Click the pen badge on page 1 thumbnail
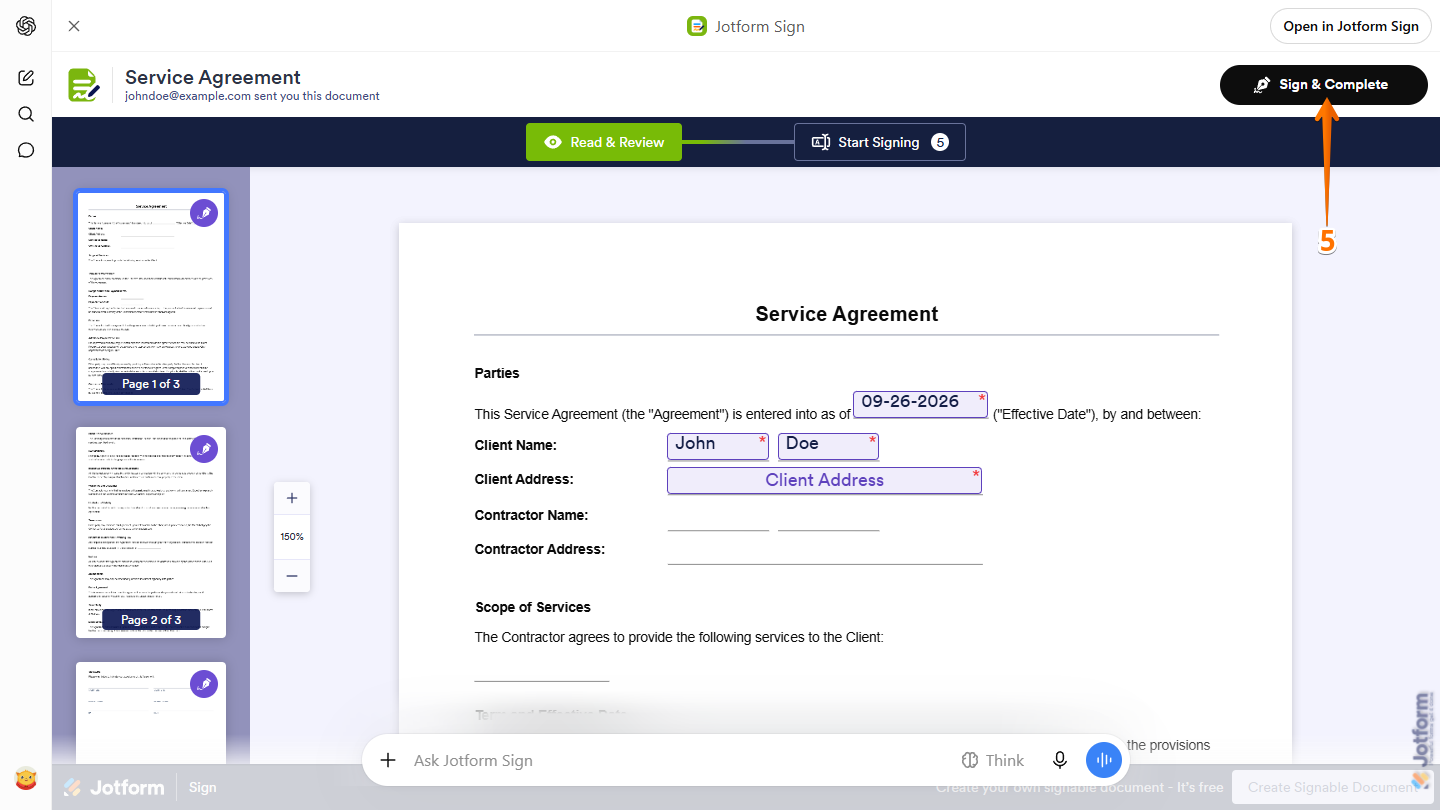 204,213
